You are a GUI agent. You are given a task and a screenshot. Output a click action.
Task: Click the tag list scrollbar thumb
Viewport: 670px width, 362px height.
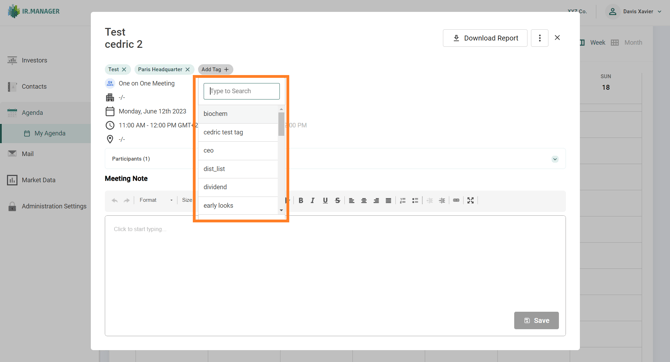click(281, 124)
